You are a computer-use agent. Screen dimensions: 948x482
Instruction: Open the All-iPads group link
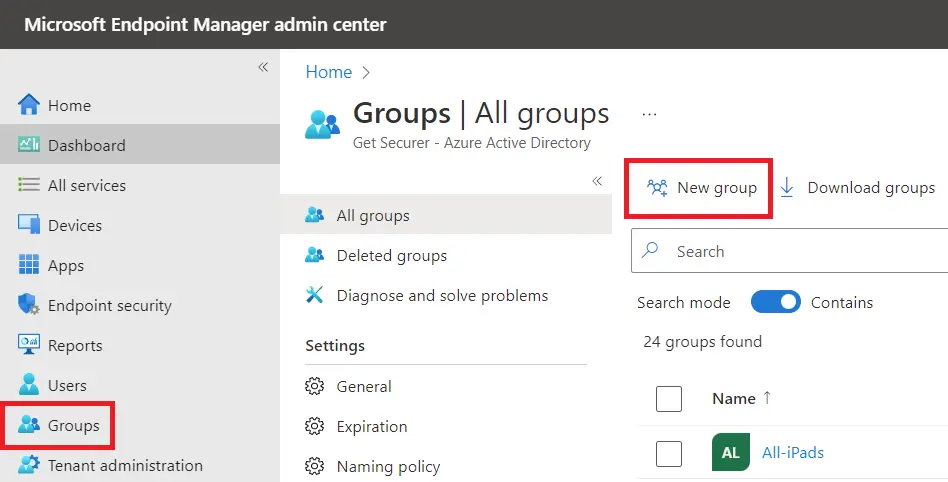click(x=793, y=452)
